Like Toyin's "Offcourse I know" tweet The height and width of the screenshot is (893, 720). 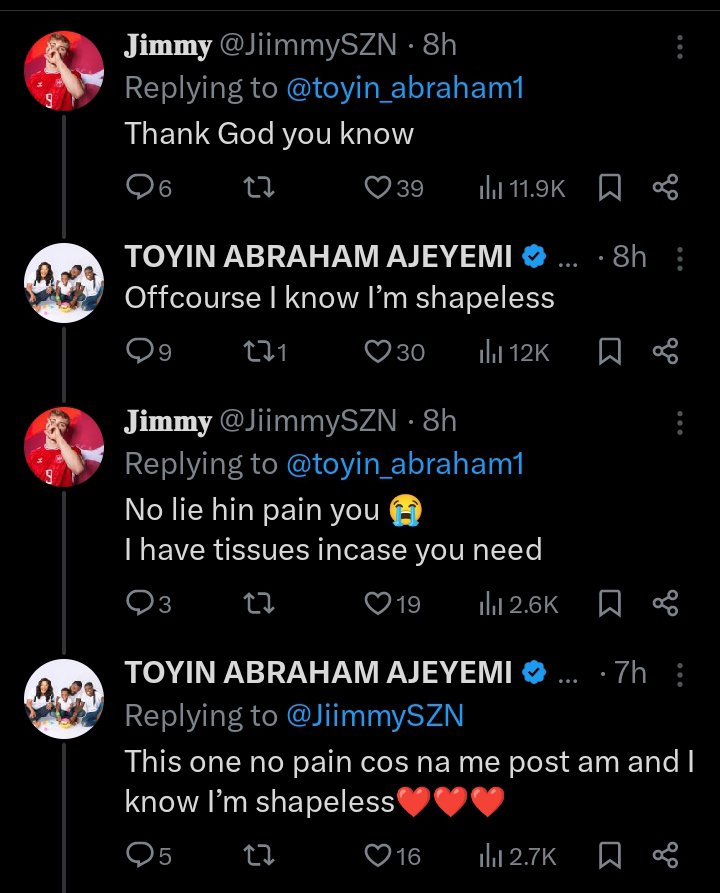[x=378, y=351]
